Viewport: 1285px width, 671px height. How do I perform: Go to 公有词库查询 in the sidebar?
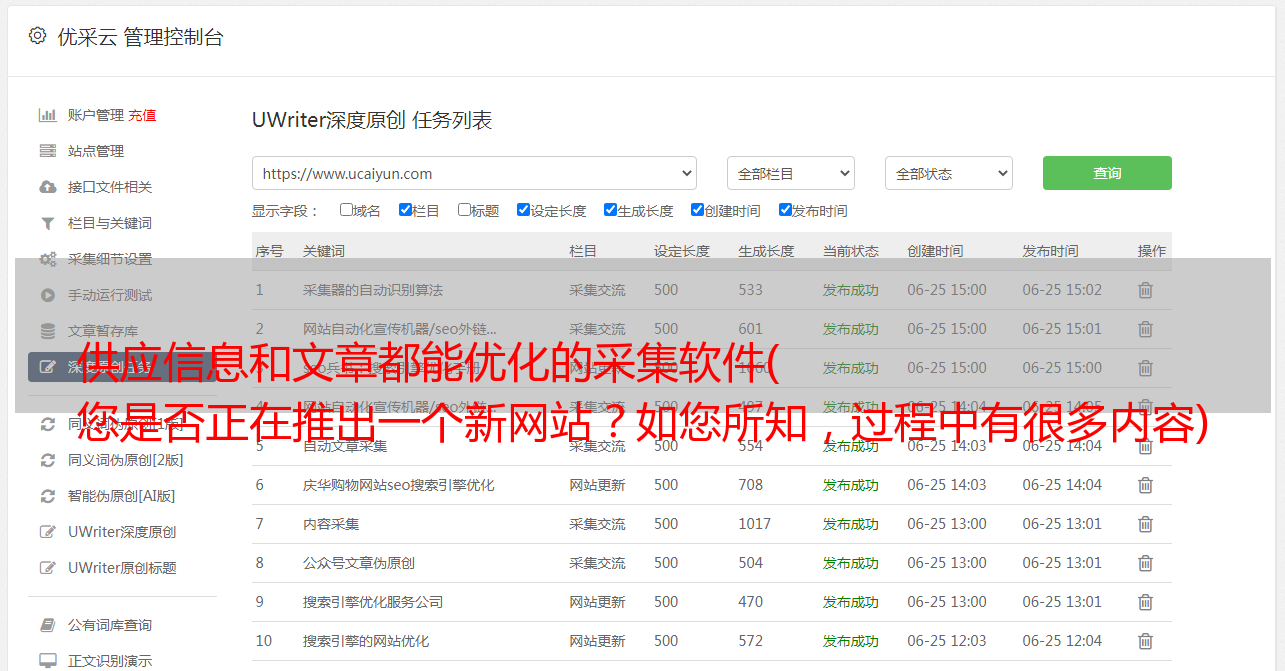pos(110,625)
